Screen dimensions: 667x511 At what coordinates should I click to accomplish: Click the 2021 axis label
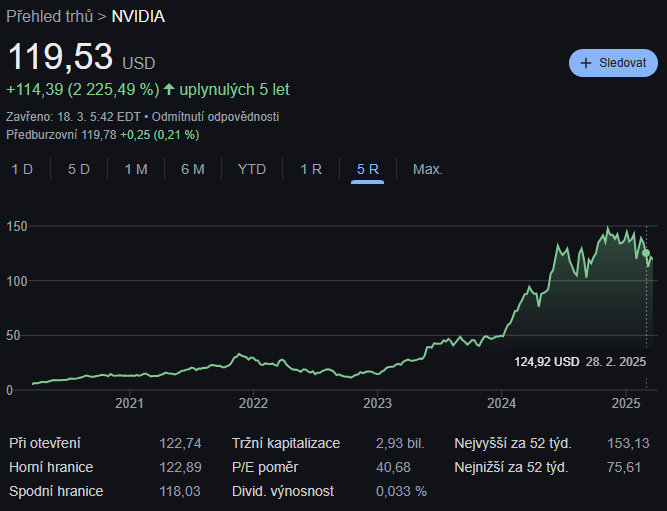tap(129, 403)
